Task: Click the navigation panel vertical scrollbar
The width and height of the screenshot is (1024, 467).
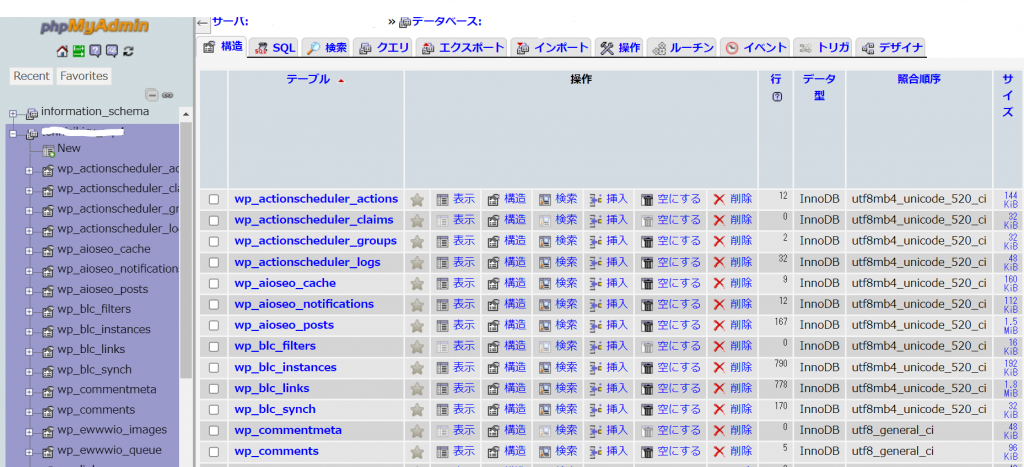Action: click(185, 248)
